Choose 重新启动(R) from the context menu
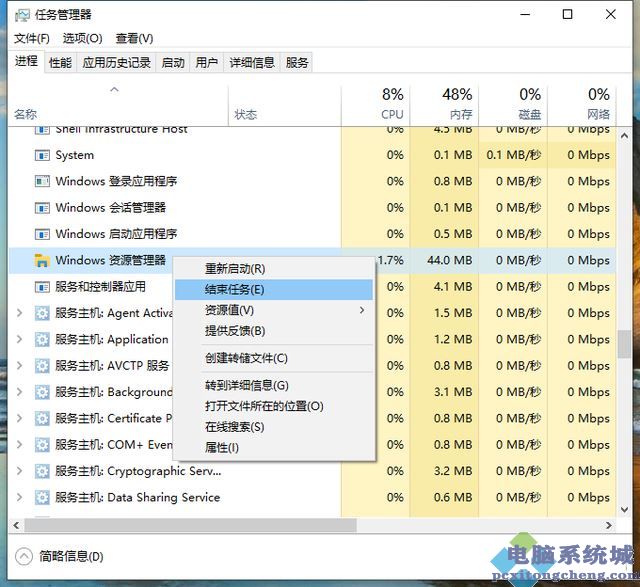Screen dimensions: 640x587 [x=274, y=269]
